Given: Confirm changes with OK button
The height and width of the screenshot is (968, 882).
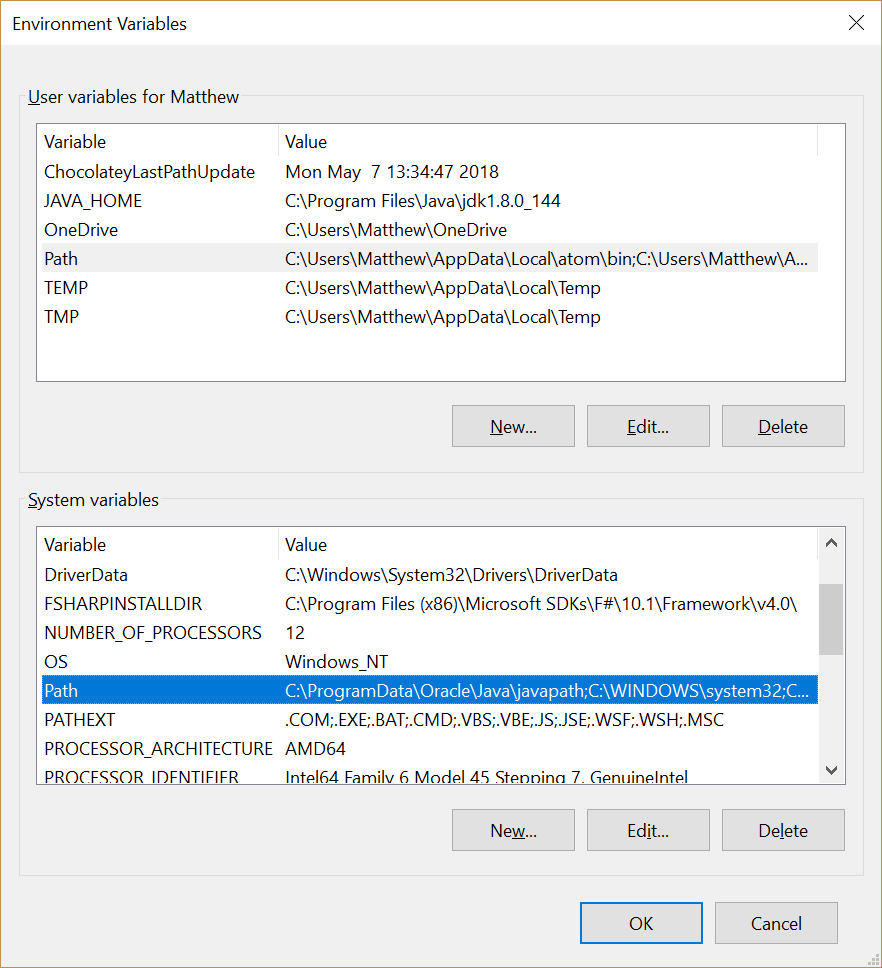Looking at the screenshot, I should (641, 924).
